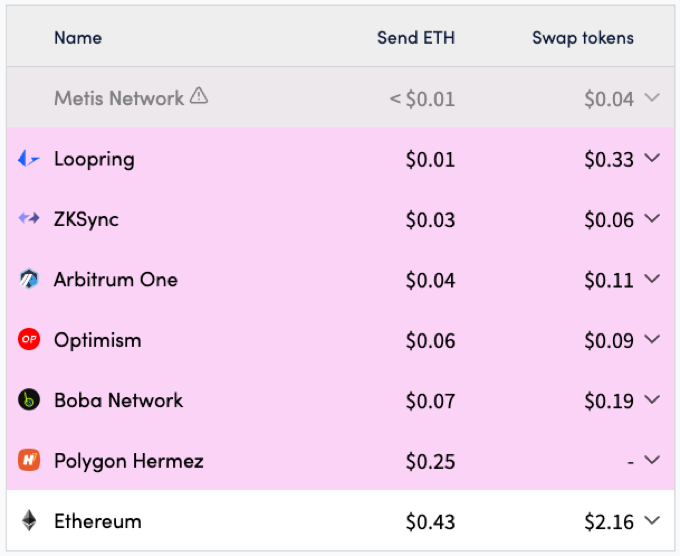Sort by the Swap tokens column
The height and width of the screenshot is (556, 680).
pos(582,38)
